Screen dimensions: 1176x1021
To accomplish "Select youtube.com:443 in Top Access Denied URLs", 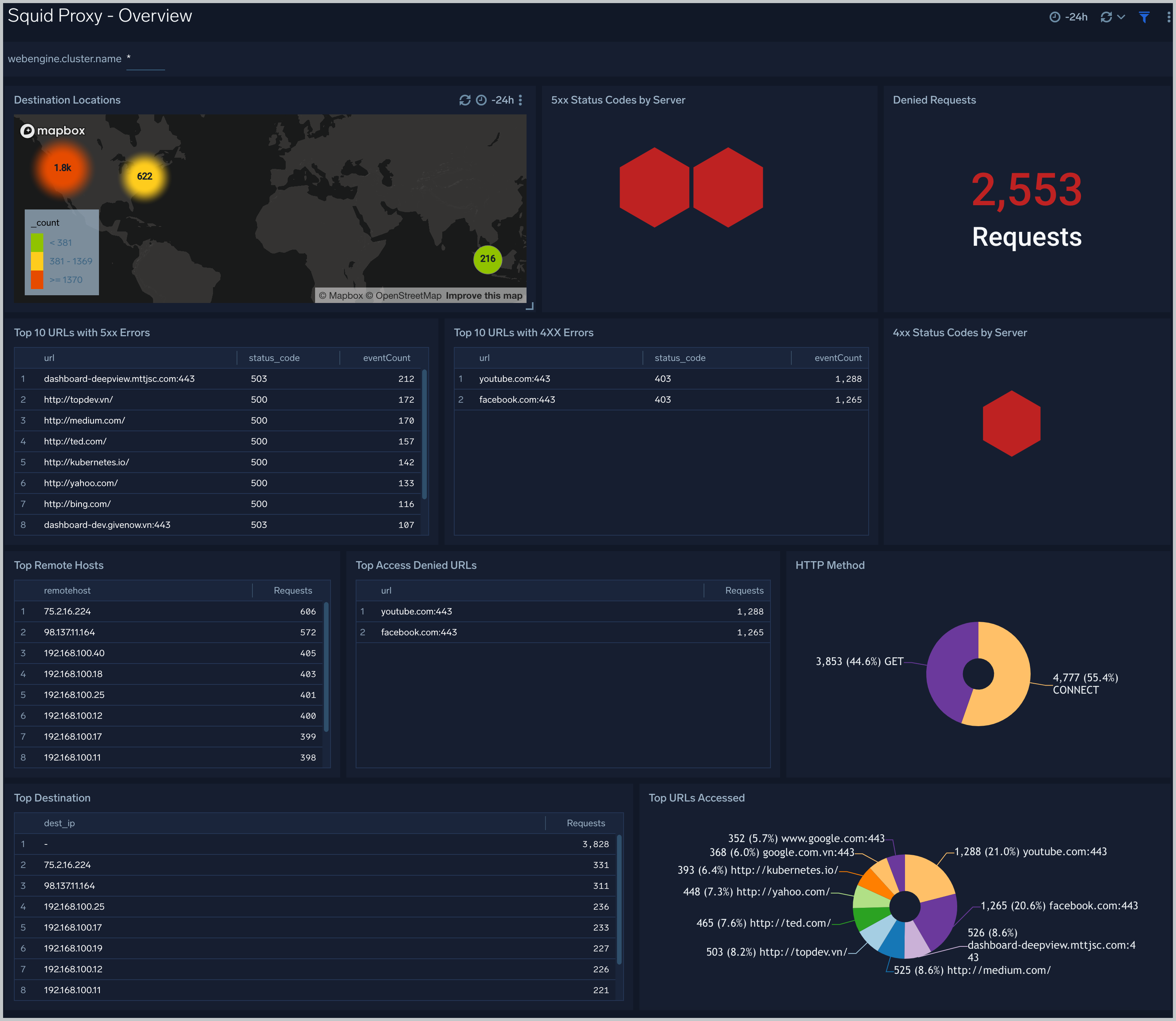I will (x=563, y=611).
